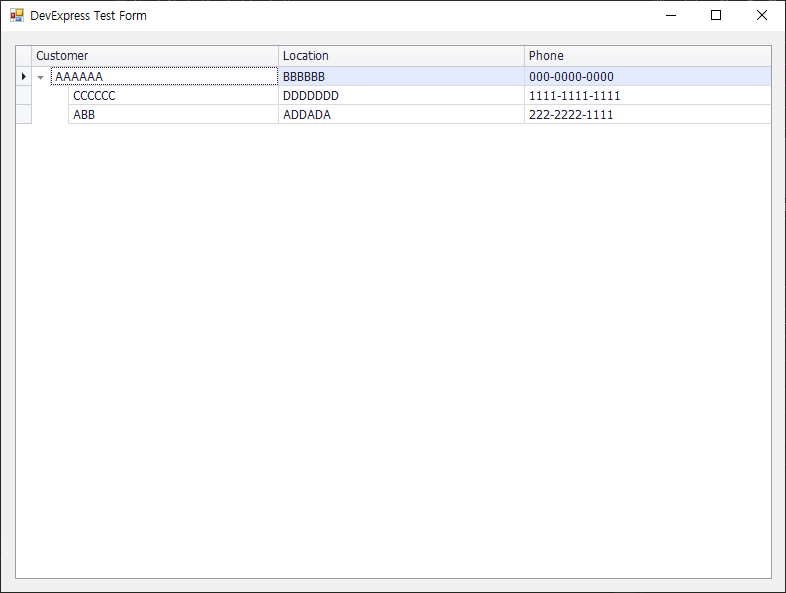This screenshot has width=786, height=593.
Task: Select the 000-0000-0000 phone cell
Action: [x=648, y=76]
